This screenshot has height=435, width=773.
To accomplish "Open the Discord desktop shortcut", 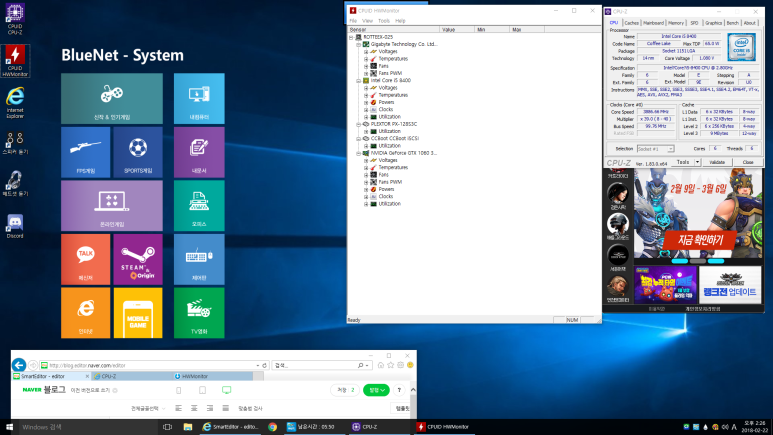I will pos(15,226).
